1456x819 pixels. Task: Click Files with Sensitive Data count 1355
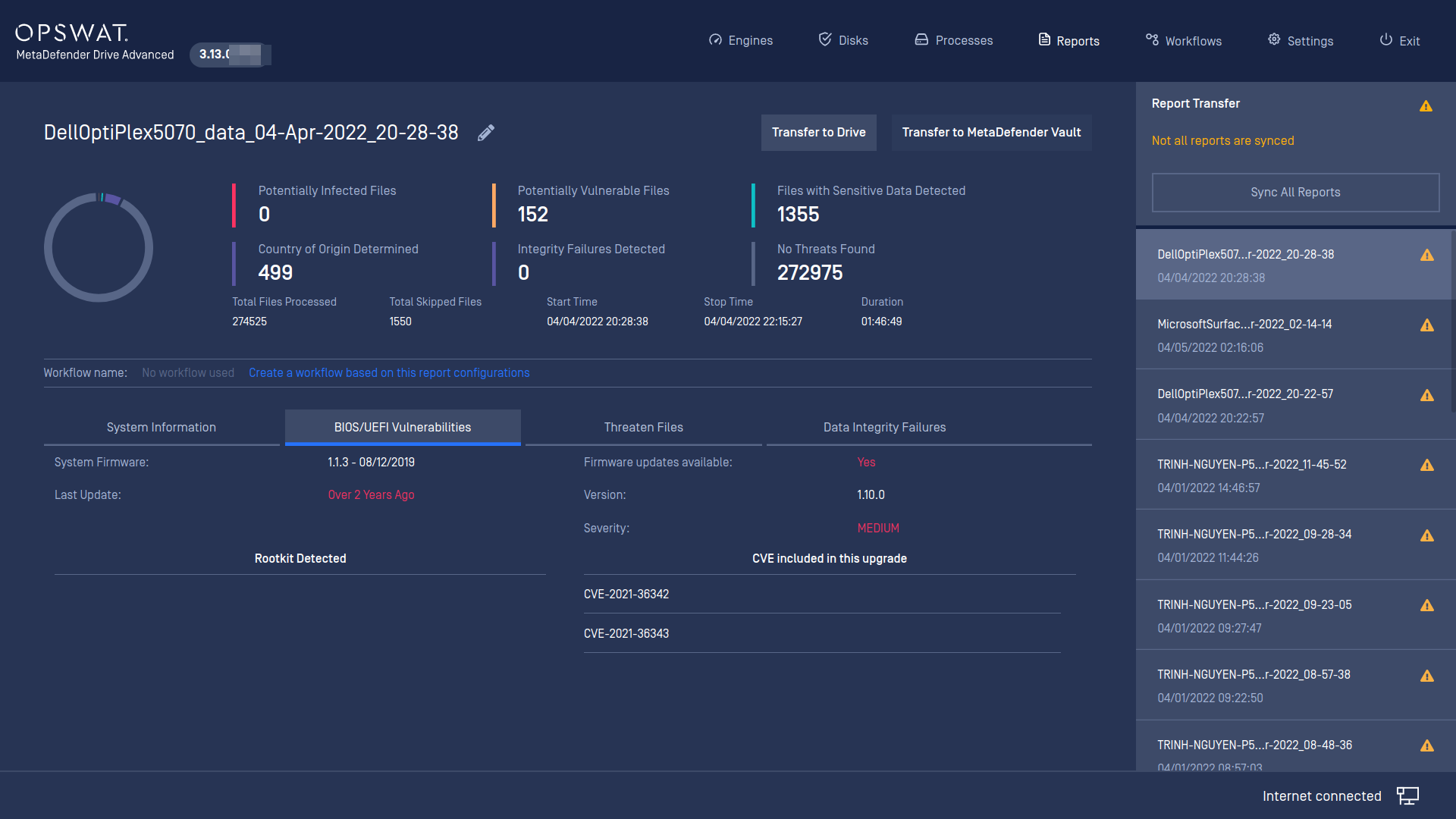(799, 215)
